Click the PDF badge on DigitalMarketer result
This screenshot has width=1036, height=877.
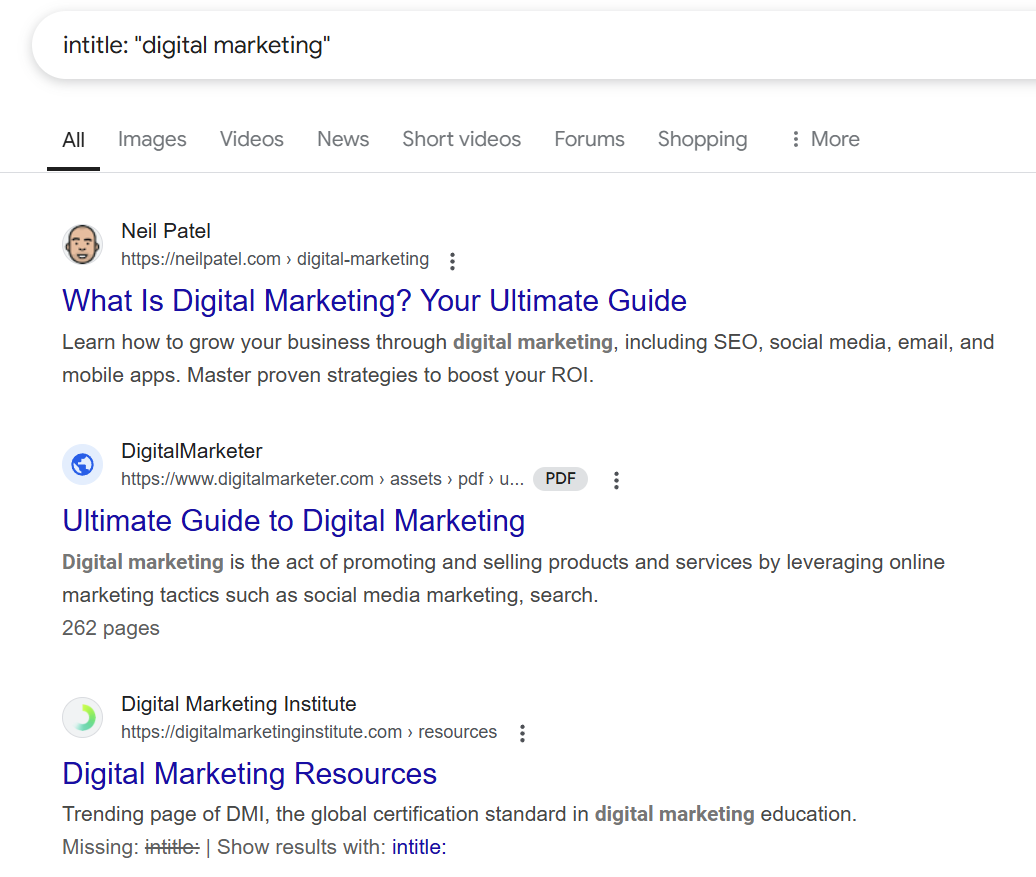click(x=560, y=478)
